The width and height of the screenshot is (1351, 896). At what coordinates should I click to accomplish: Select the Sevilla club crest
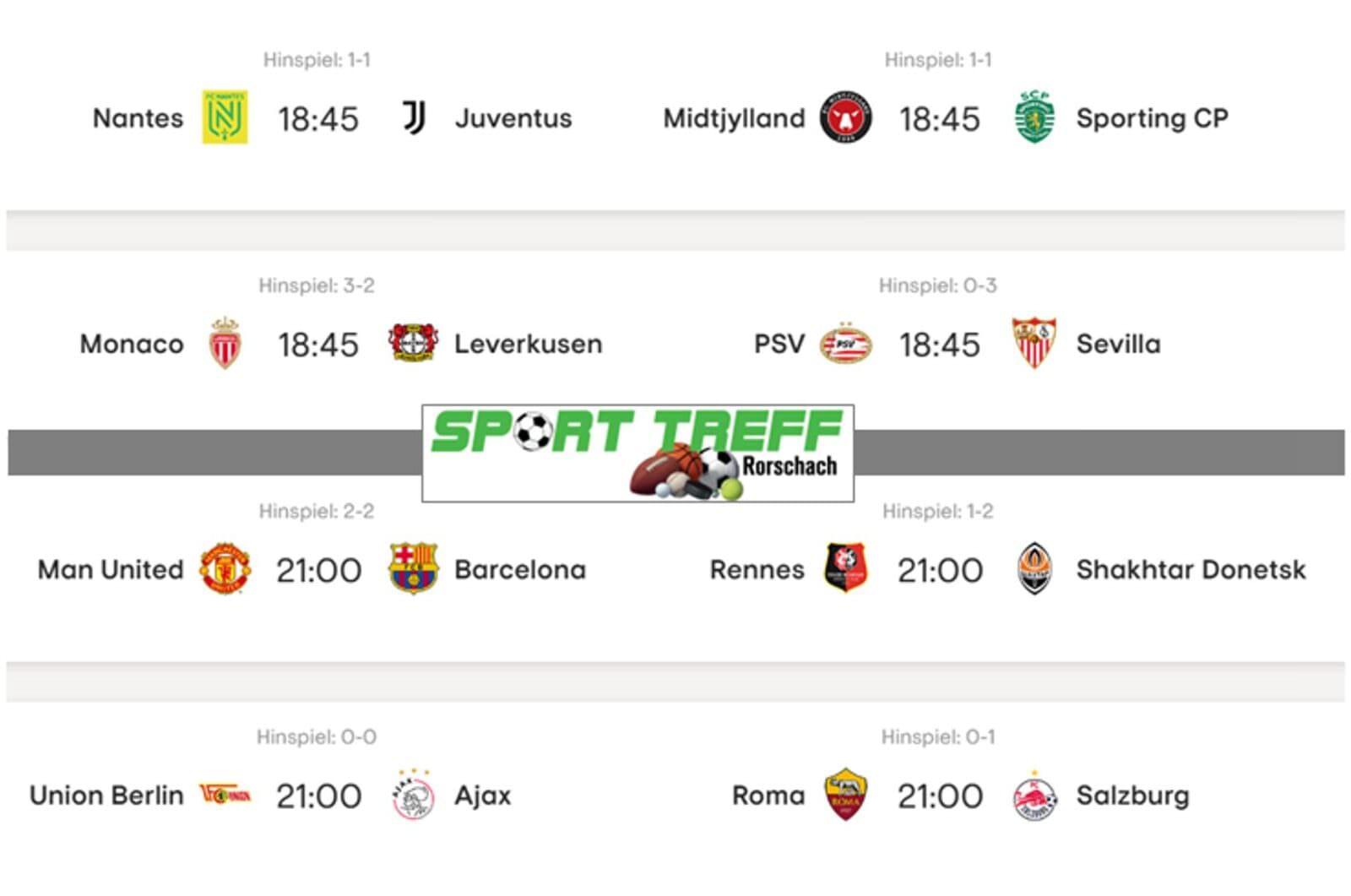coord(1034,343)
